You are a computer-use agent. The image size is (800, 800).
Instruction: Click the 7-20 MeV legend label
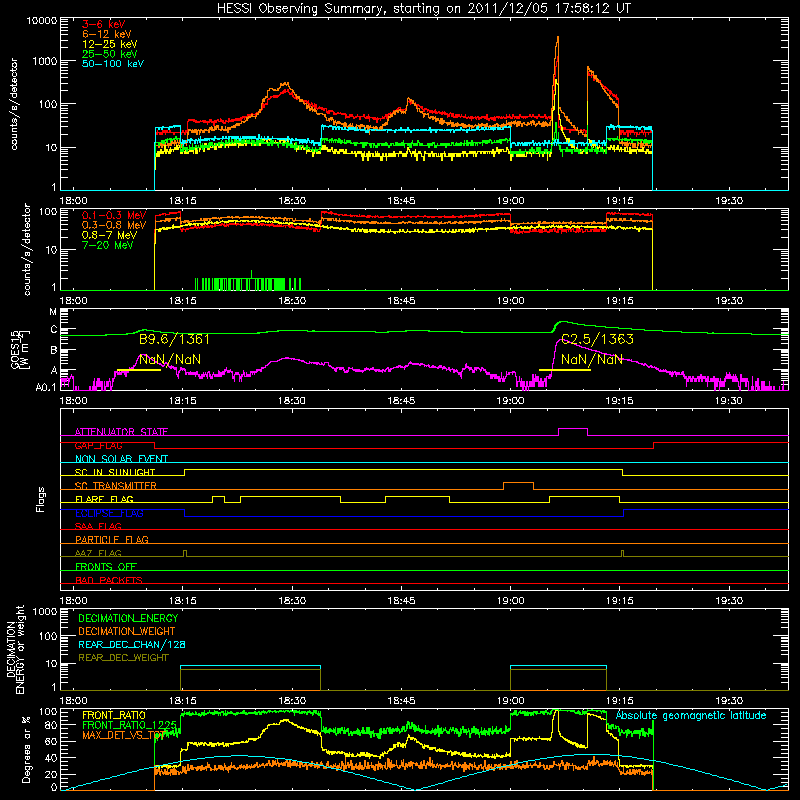(107, 245)
